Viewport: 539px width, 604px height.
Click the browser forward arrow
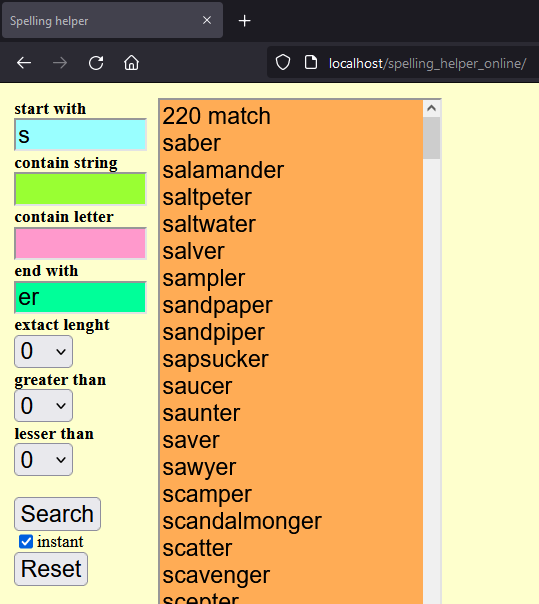(60, 63)
